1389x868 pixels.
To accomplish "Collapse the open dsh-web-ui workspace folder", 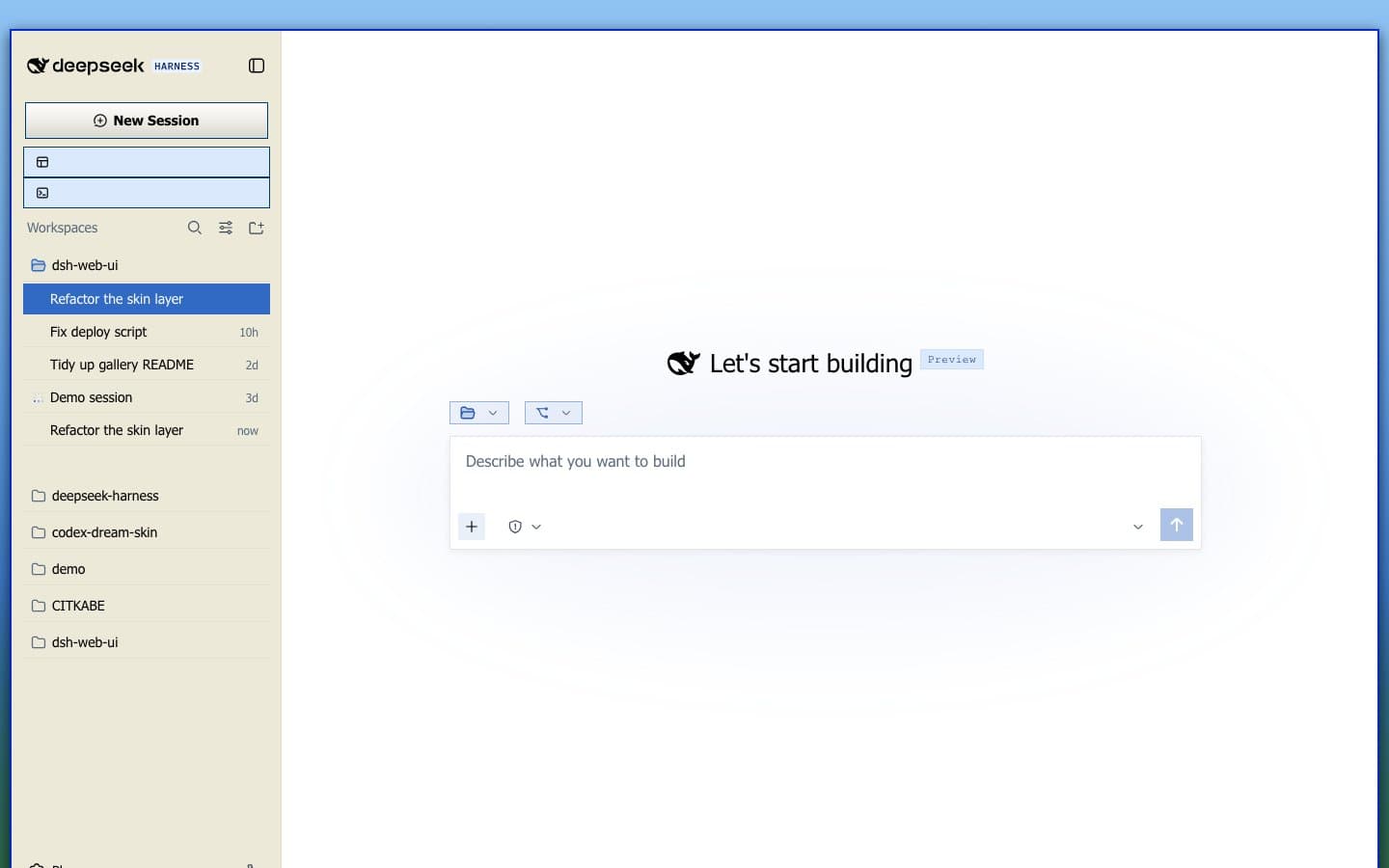I will [147, 265].
